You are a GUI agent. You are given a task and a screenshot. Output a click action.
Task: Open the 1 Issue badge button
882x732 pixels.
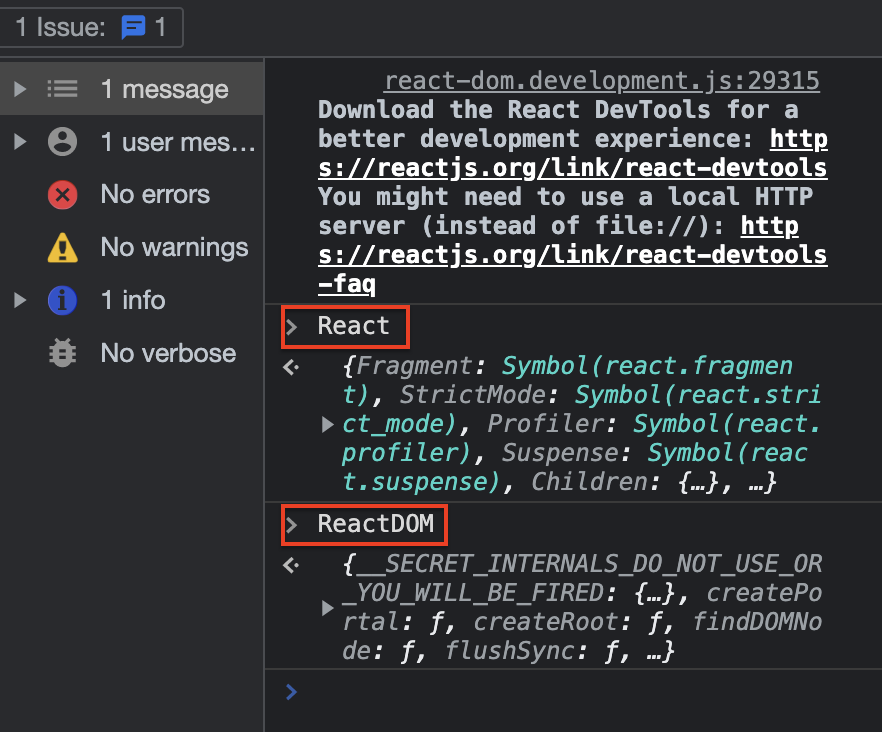click(91, 26)
